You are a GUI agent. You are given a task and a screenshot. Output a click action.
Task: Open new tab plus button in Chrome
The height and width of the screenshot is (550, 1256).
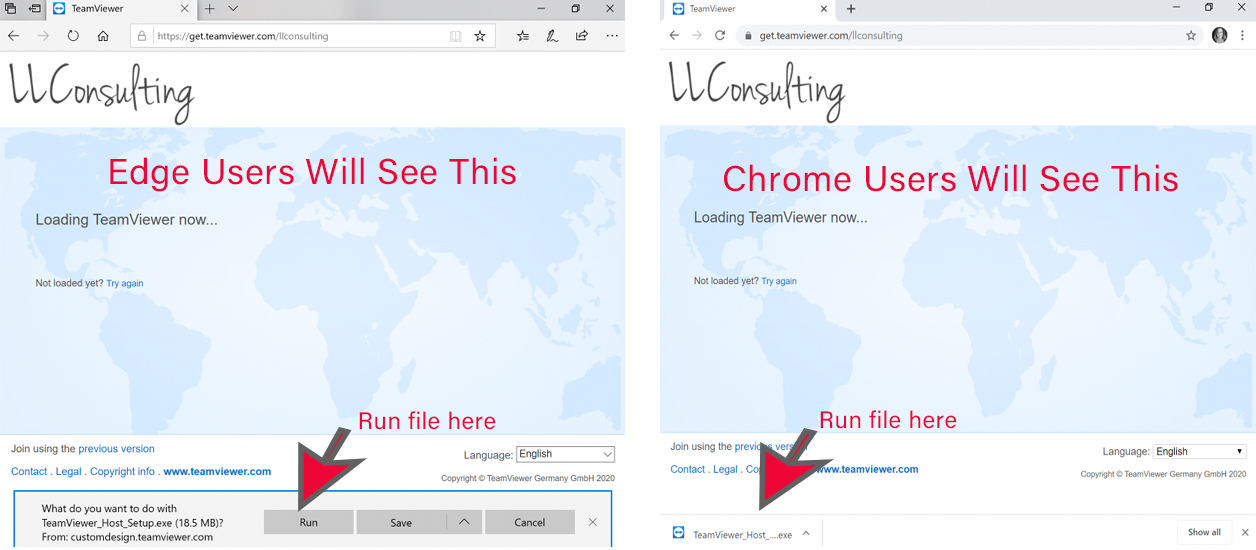pyautogui.click(x=851, y=9)
